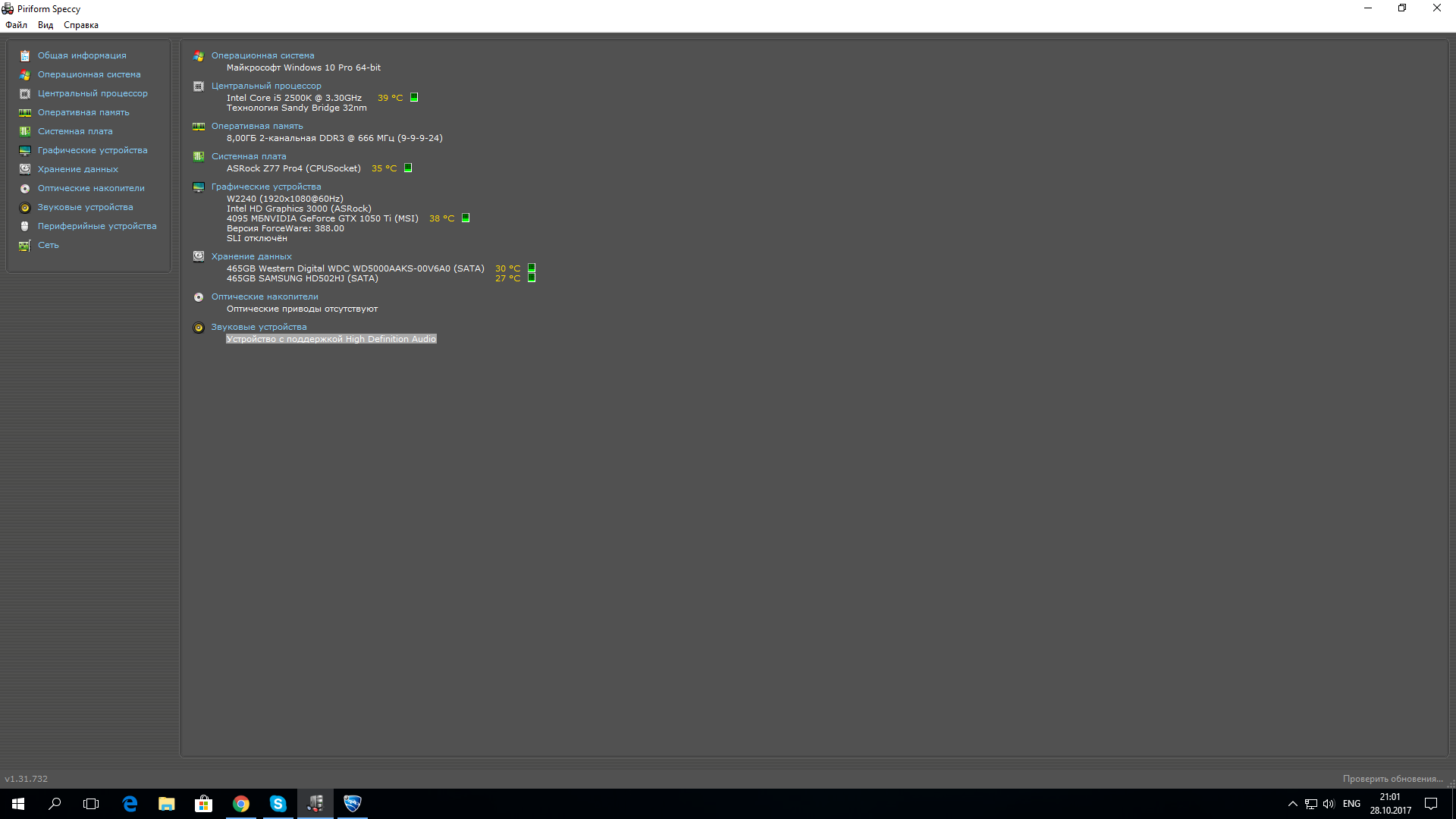
Task: Select Операционная система in the sidebar
Action: pyautogui.click(x=89, y=74)
